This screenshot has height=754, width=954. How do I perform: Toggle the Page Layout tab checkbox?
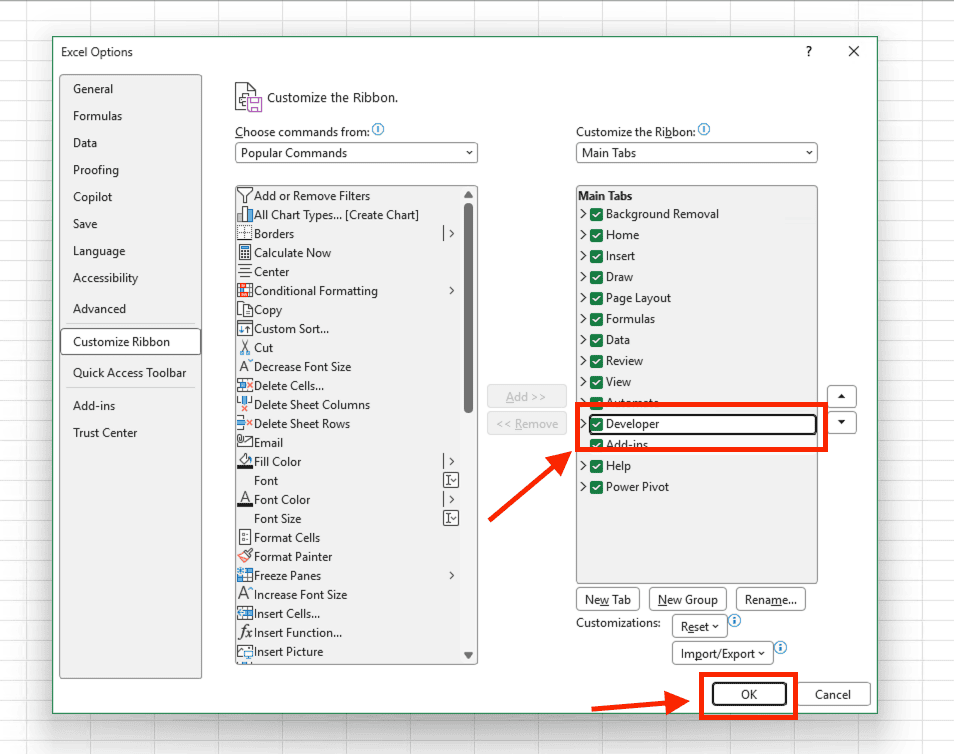point(597,298)
